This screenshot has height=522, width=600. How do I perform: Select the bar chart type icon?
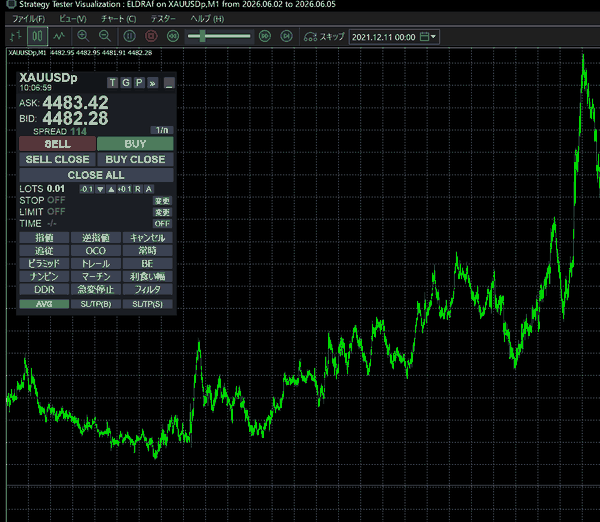(16, 37)
